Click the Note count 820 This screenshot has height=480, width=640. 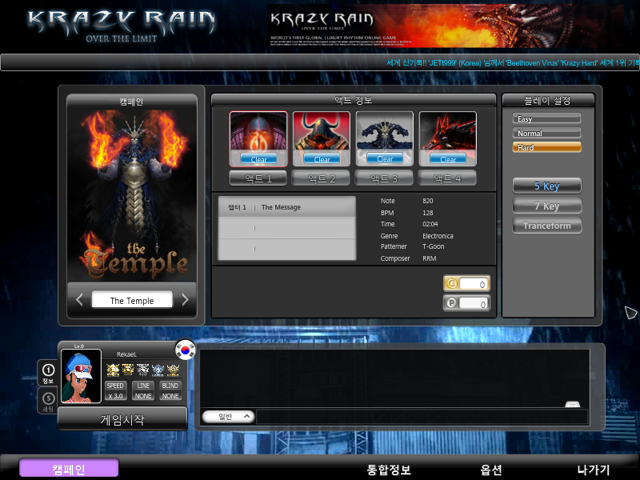click(428, 201)
